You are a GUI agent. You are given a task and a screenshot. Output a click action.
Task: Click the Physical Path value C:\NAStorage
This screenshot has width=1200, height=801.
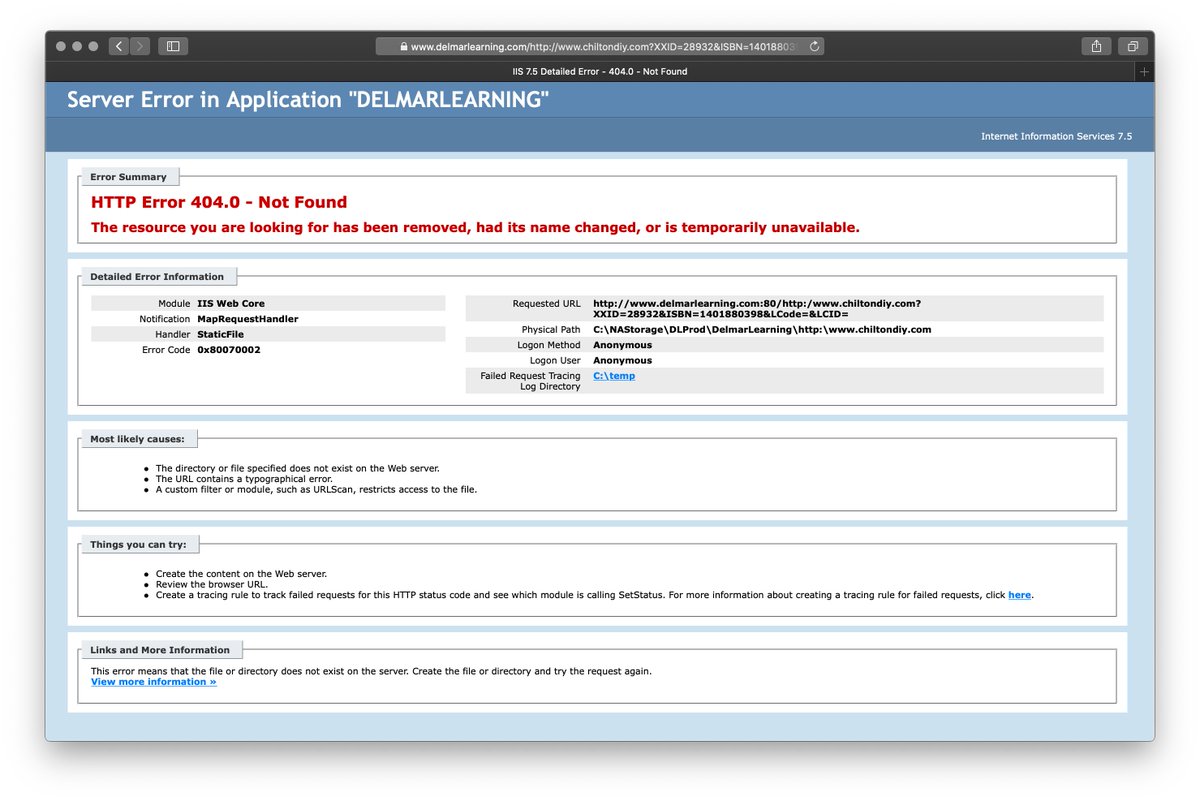coord(762,329)
